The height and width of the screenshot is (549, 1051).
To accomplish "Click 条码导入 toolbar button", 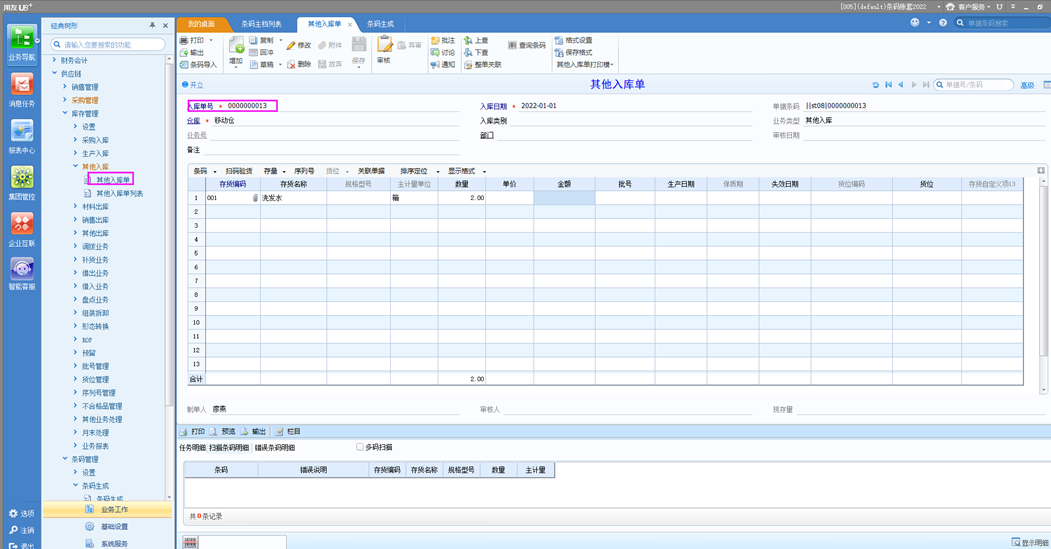I will click(x=198, y=64).
